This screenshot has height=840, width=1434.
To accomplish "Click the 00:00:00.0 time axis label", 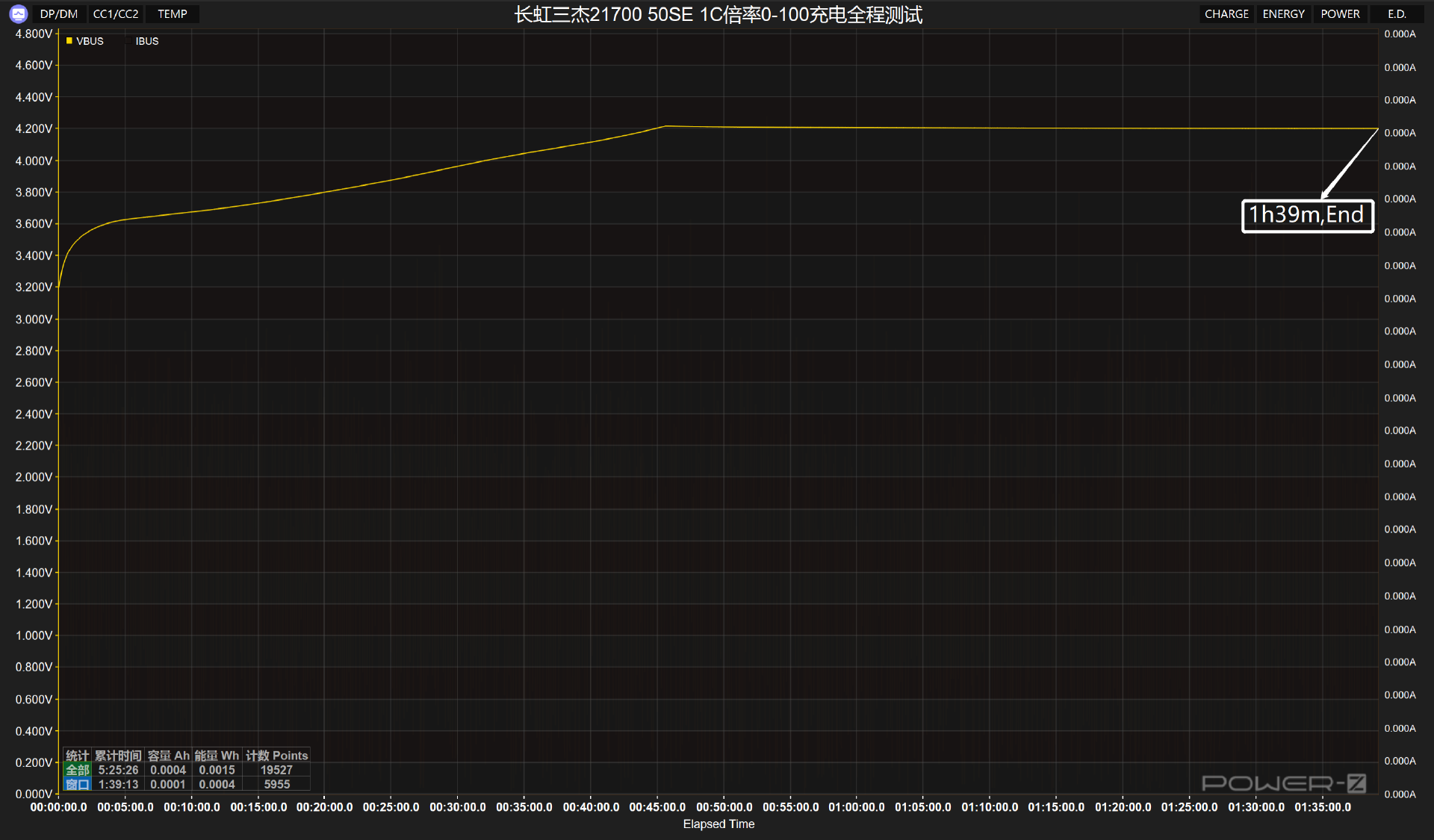I will point(58,807).
